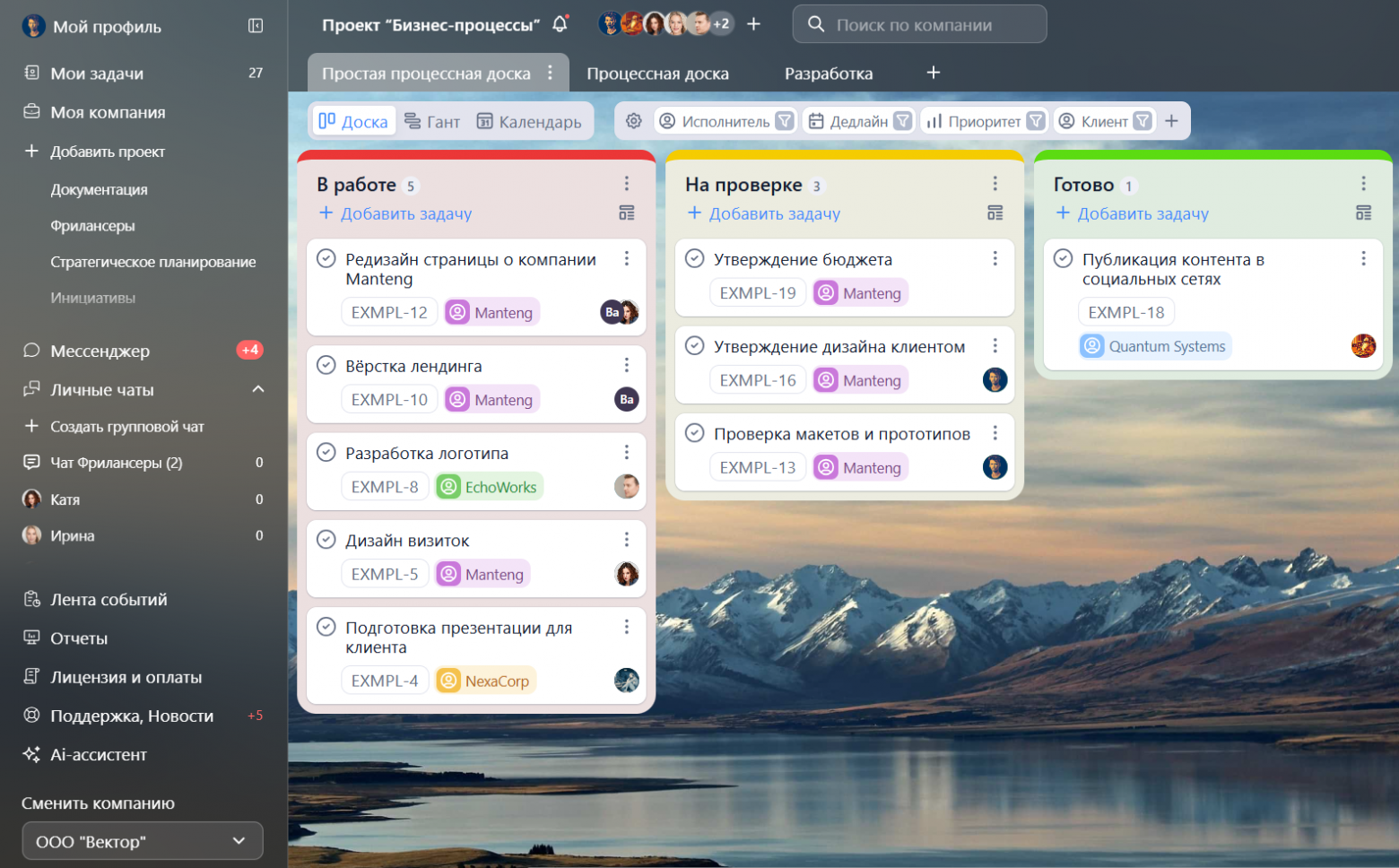The image size is (1399, 868).
Task: Open company selector dropdown ООО "Вектор"
Action: click(143, 841)
